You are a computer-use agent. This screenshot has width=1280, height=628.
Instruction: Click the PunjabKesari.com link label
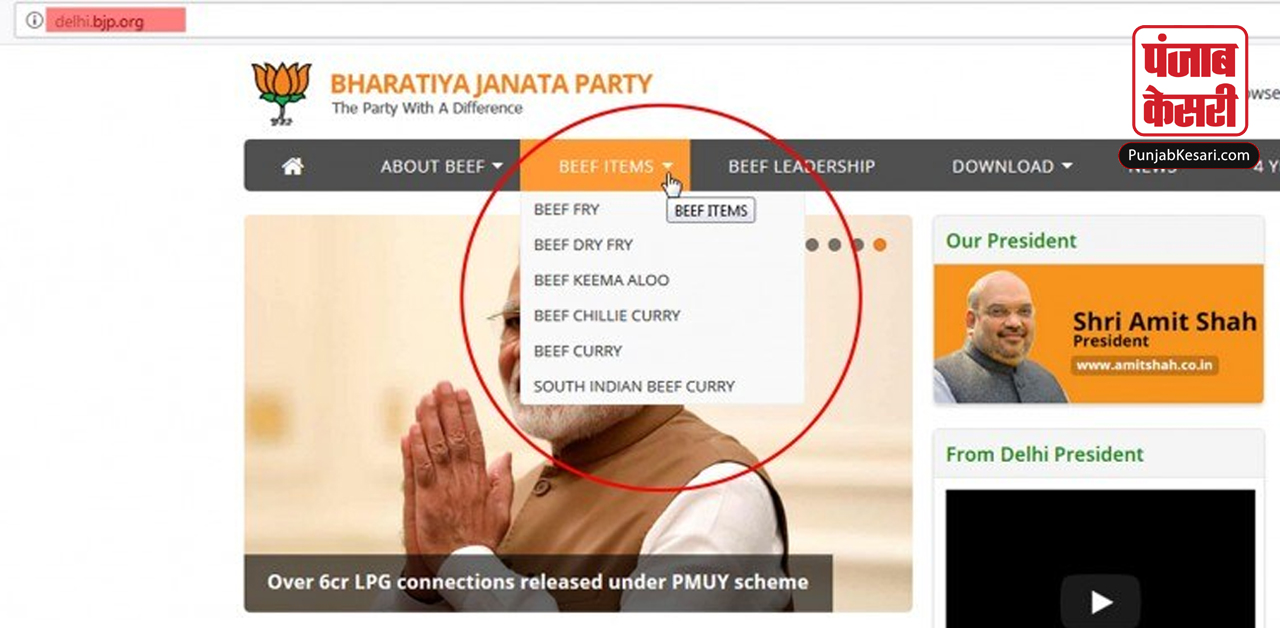tap(1188, 155)
